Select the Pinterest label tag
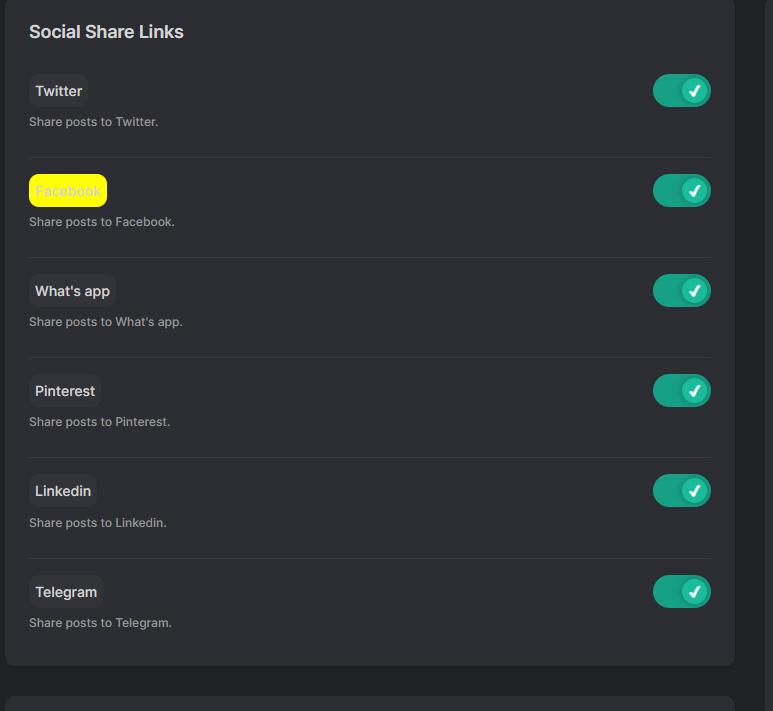This screenshot has width=773, height=711. pos(65,391)
